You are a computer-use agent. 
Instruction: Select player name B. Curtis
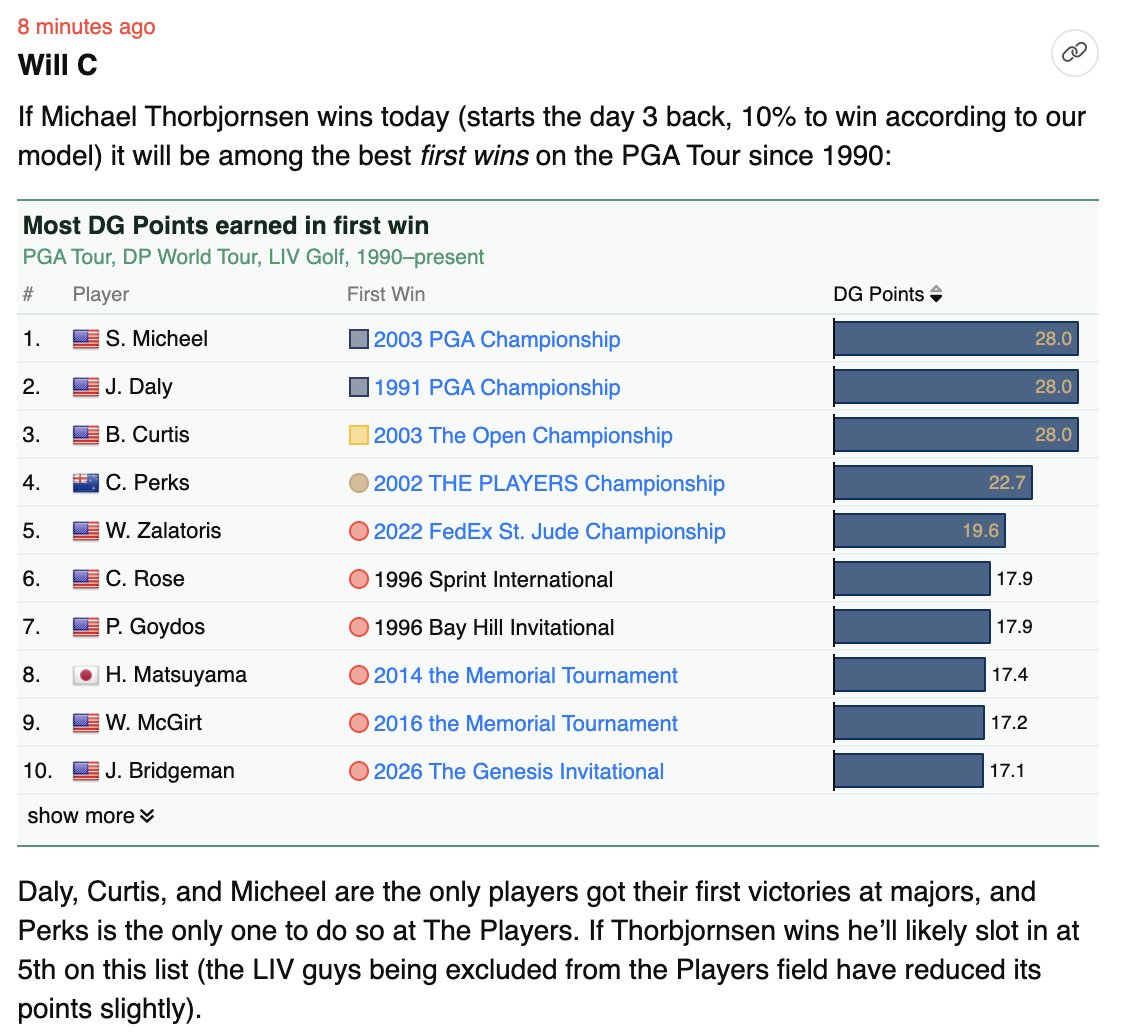pos(147,434)
